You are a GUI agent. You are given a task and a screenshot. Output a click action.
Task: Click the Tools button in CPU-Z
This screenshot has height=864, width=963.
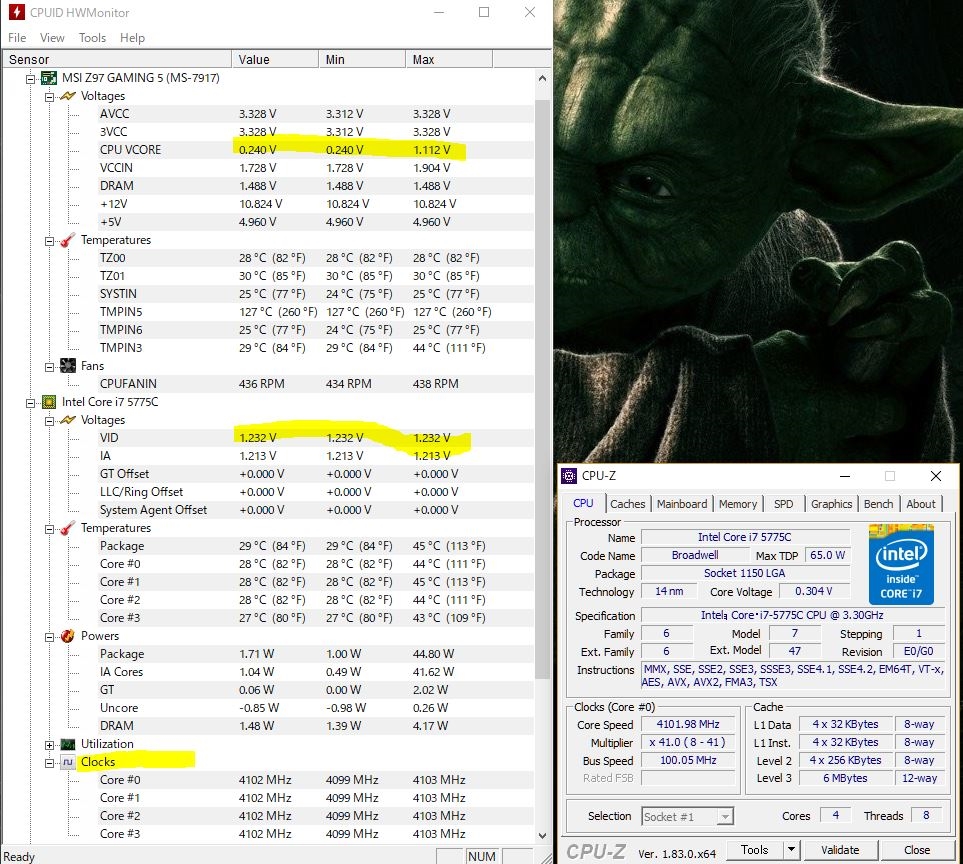(x=755, y=850)
